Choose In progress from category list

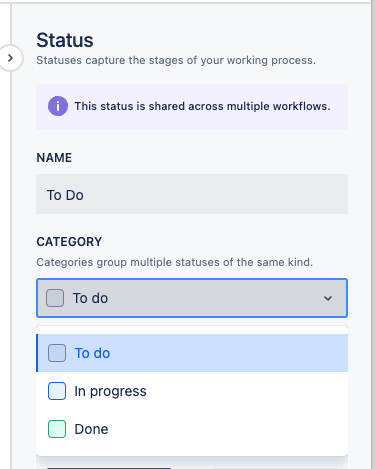[x=192, y=391]
